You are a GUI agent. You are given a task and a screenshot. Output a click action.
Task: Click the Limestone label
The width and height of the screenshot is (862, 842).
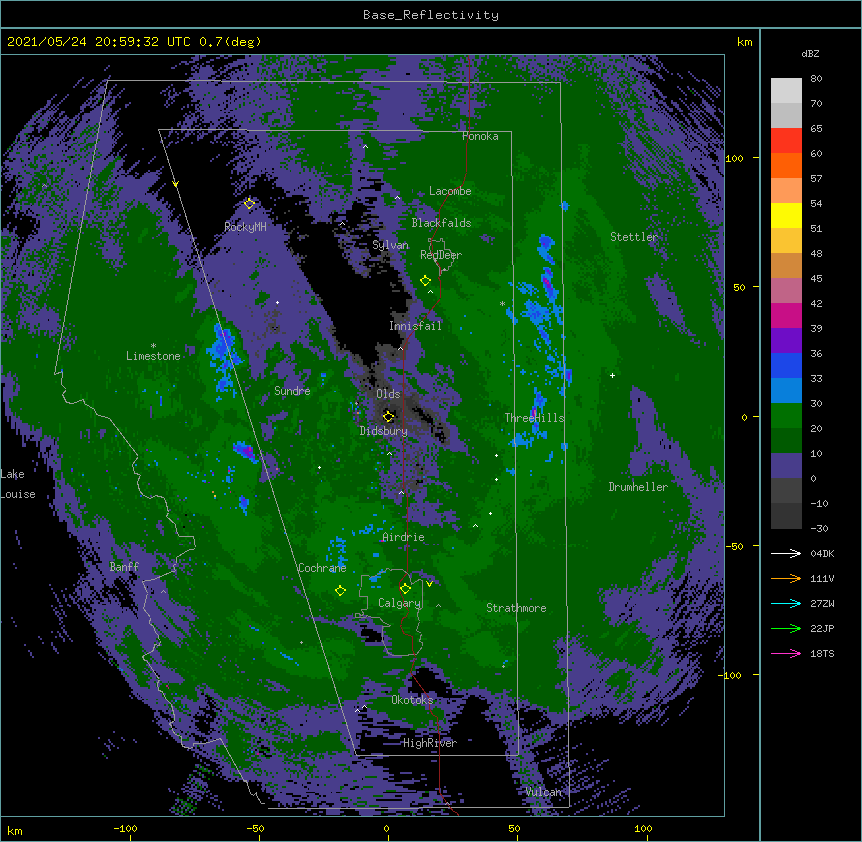153,356
